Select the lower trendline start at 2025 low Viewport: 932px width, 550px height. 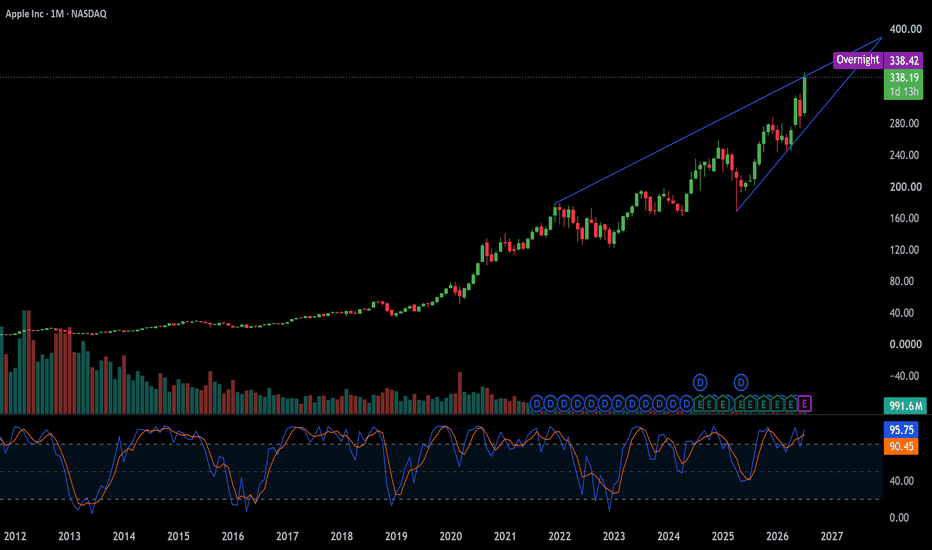point(736,210)
